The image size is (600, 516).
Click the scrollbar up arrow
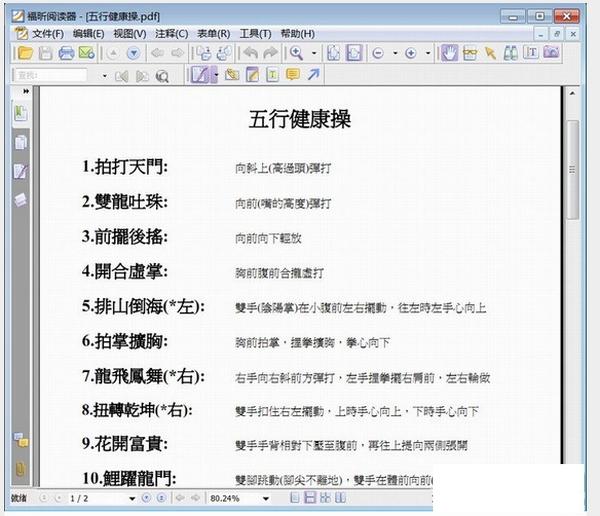[x=572, y=93]
